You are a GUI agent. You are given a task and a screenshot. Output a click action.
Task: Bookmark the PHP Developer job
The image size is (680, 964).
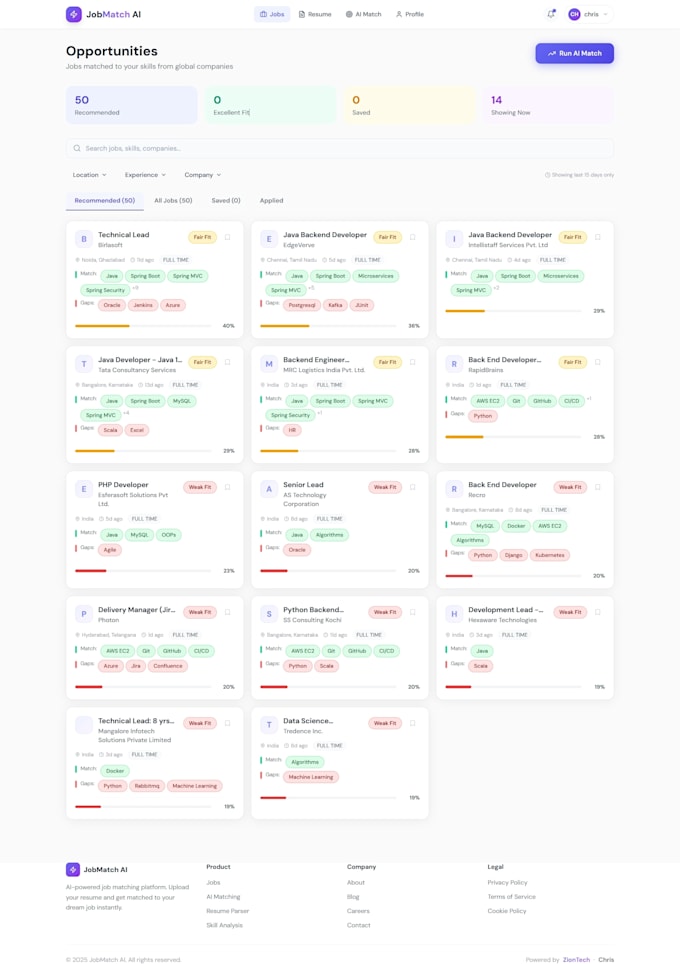[x=227, y=487]
